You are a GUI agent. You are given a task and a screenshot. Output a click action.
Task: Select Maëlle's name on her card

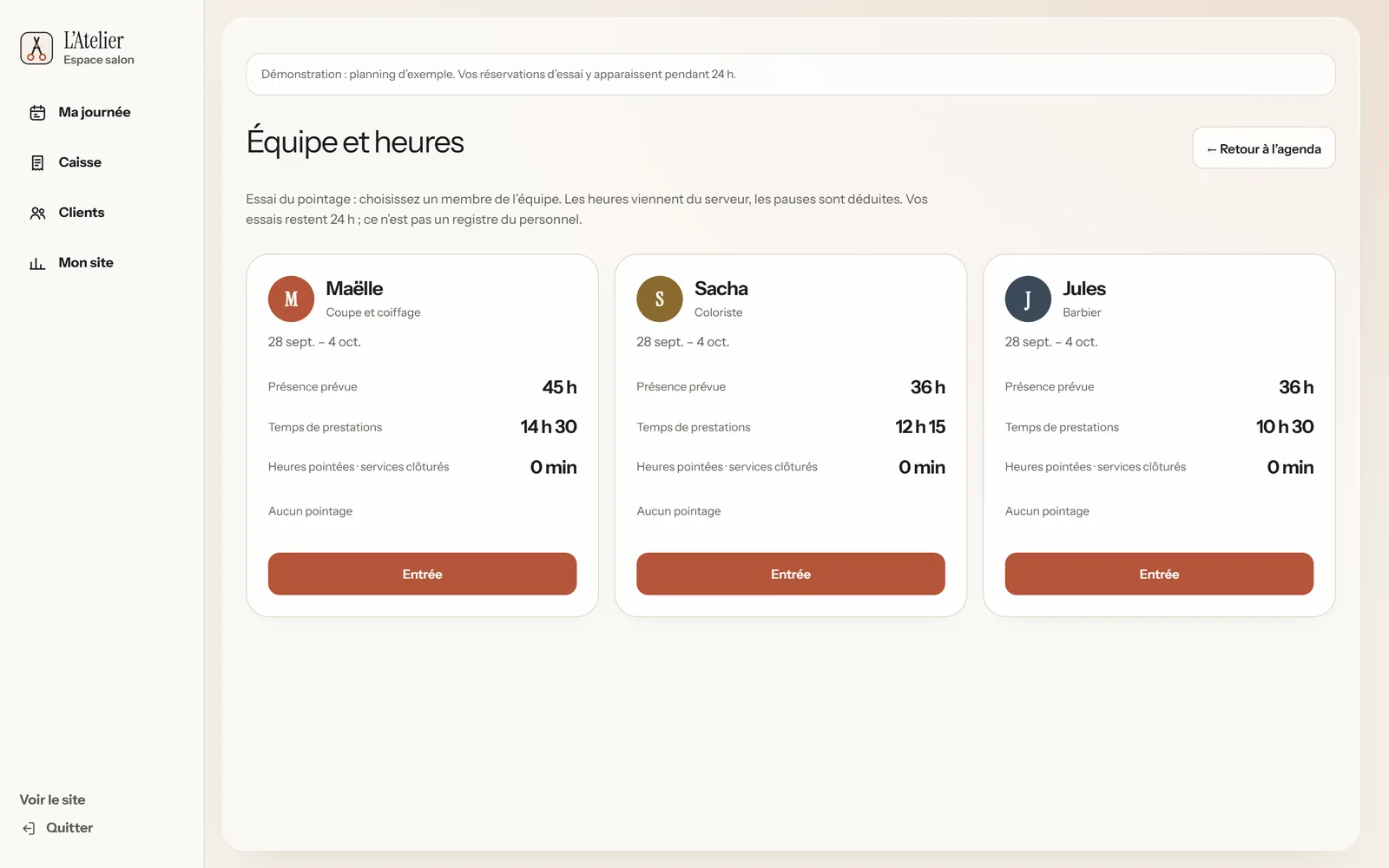(354, 288)
